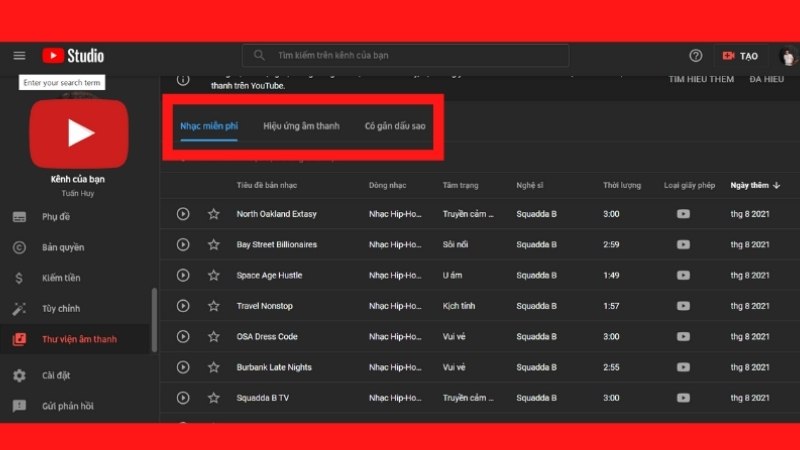
Task: Switch to the Hiệu ứng âm thanh tab
Action: (301, 126)
